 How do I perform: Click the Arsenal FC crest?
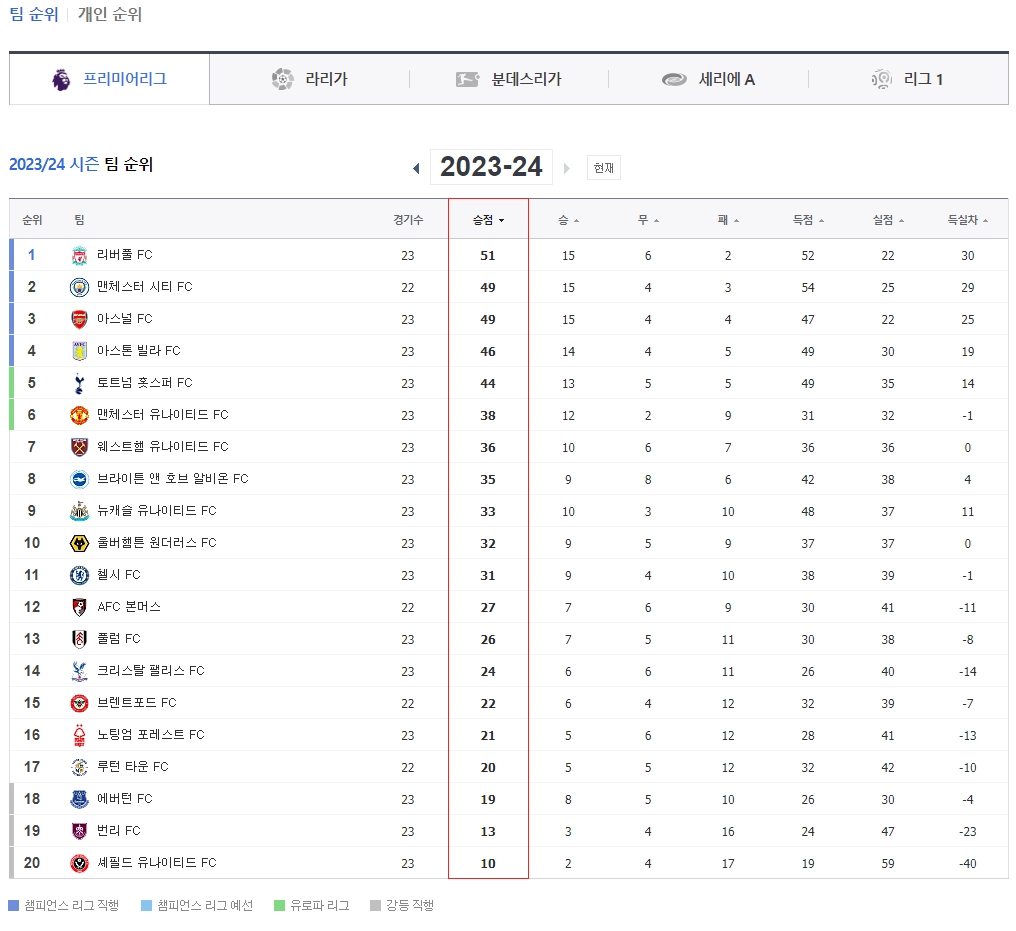[79, 319]
